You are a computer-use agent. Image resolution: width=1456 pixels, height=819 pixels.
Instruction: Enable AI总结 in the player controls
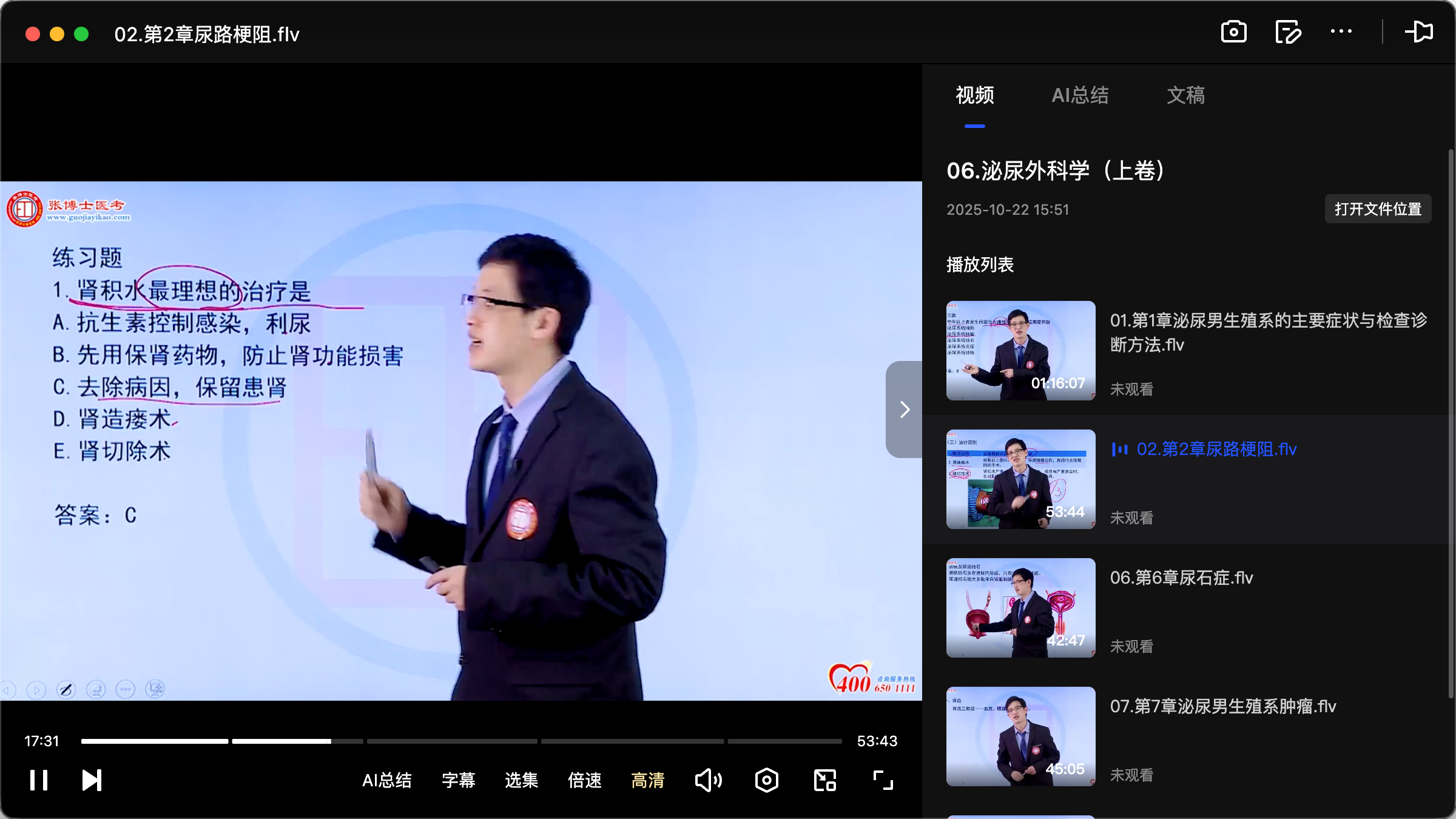388,781
